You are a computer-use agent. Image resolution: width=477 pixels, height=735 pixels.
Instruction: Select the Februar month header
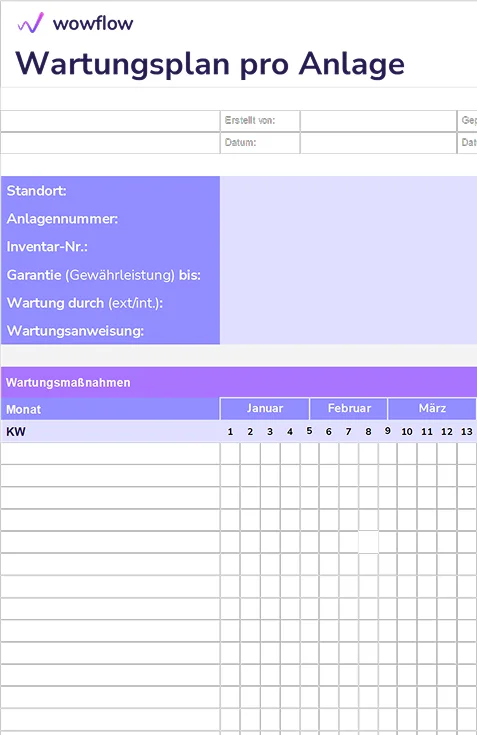tap(349, 408)
